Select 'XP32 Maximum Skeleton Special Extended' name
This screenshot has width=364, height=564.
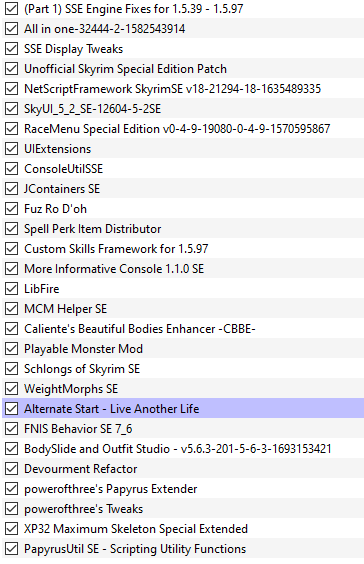[x=136, y=529]
